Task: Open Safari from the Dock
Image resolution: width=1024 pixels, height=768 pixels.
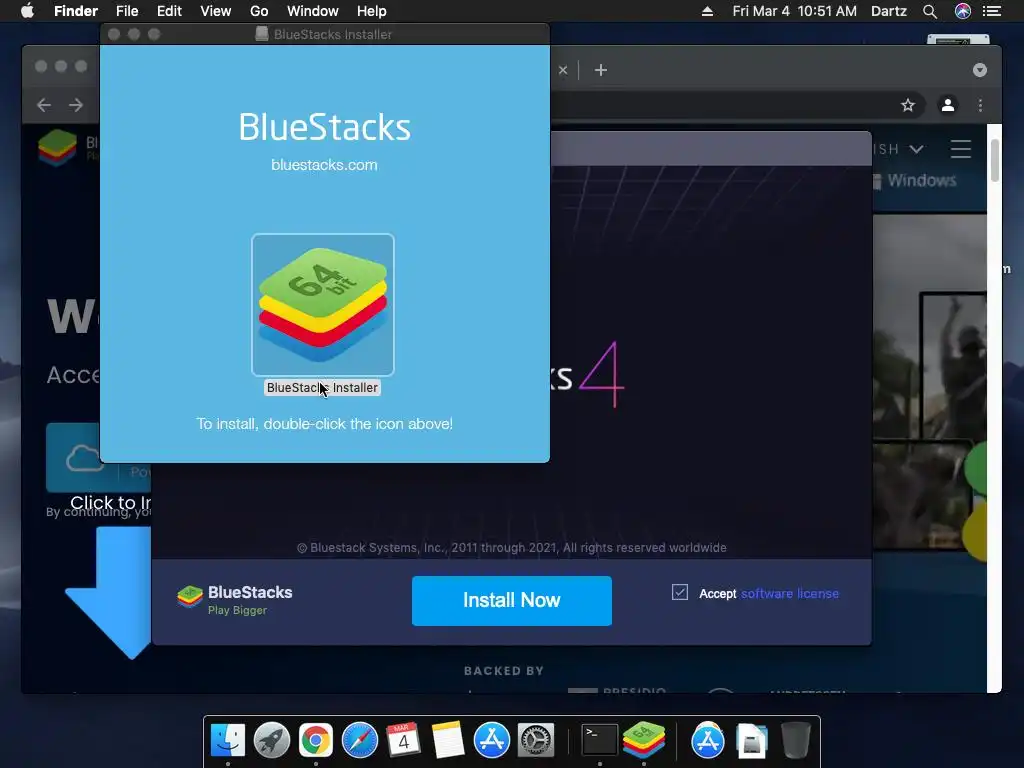Action: coord(360,740)
